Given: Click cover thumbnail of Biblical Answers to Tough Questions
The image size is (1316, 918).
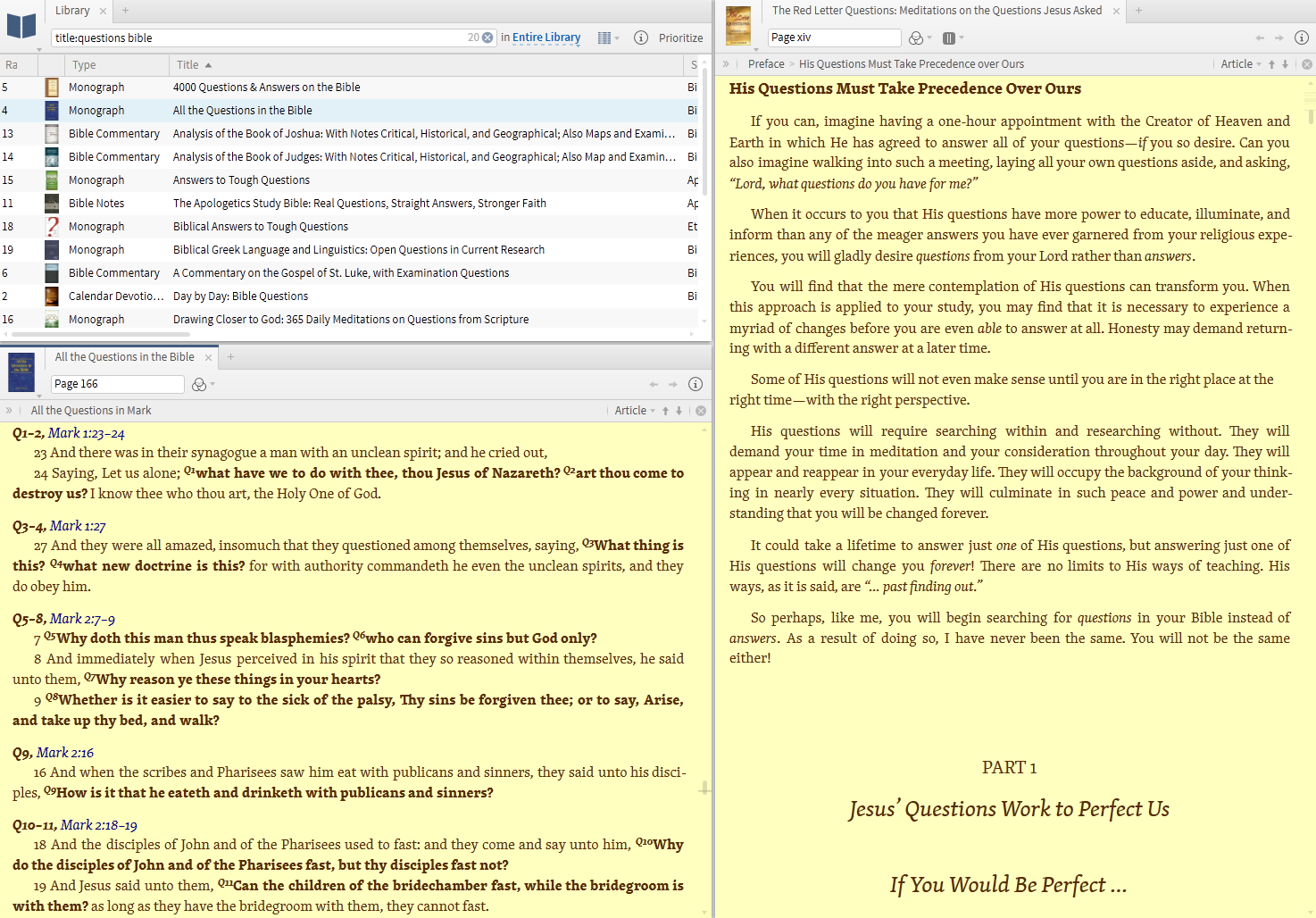Looking at the screenshot, I should pos(52,227).
